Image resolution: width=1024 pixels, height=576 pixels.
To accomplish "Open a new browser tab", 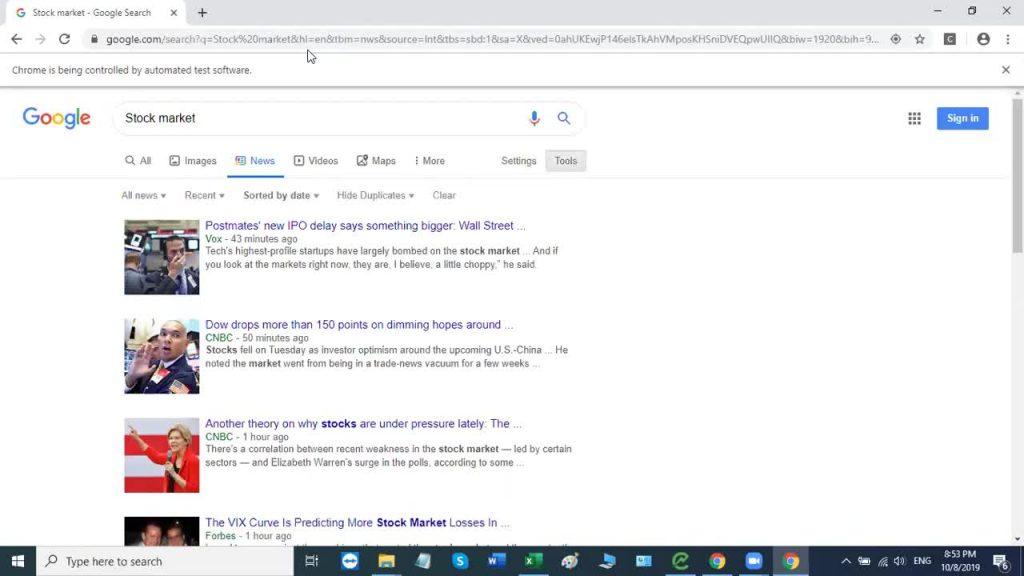I will pyautogui.click(x=202, y=12).
